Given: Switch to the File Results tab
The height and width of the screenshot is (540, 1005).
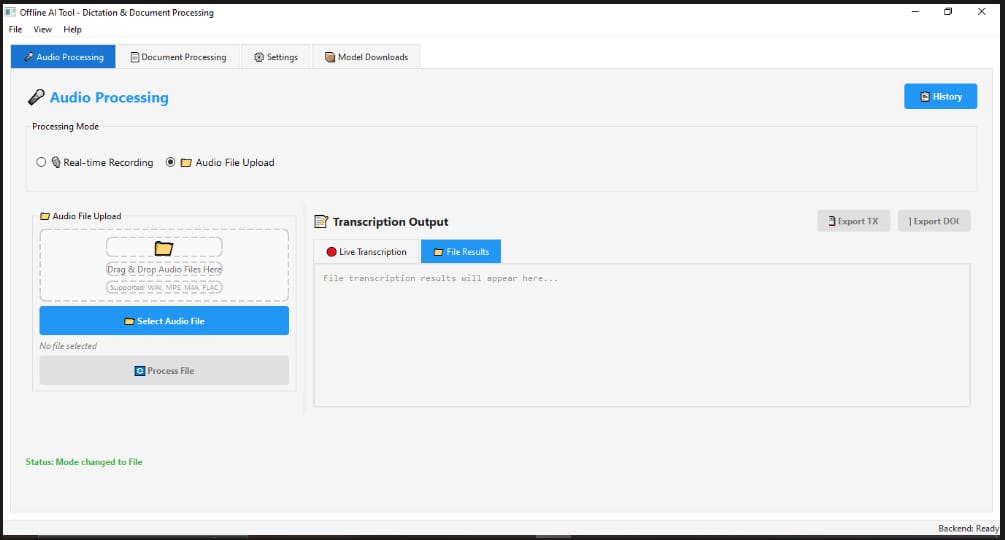Looking at the screenshot, I should 461,252.
